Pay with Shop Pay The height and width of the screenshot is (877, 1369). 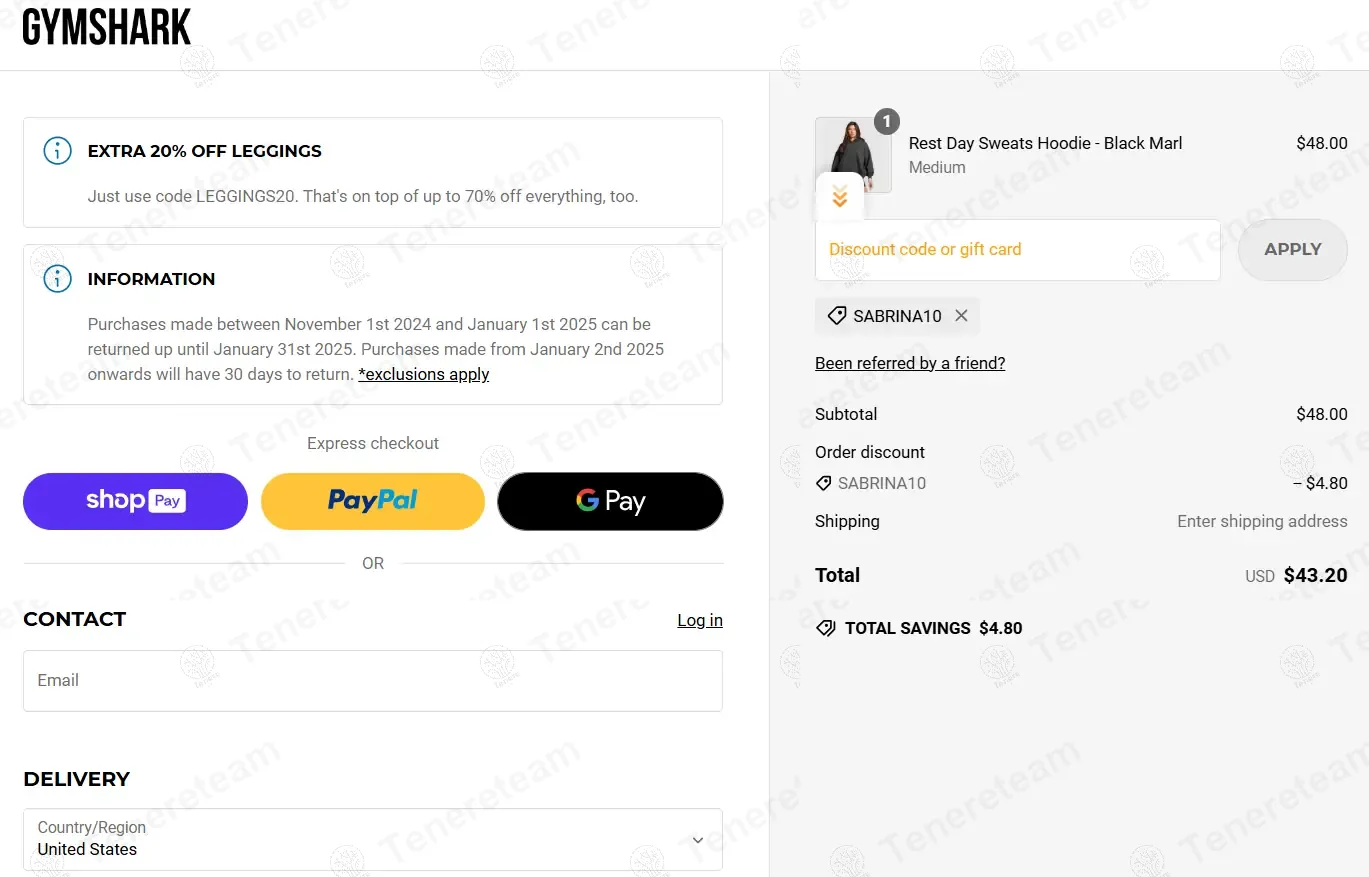(135, 501)
